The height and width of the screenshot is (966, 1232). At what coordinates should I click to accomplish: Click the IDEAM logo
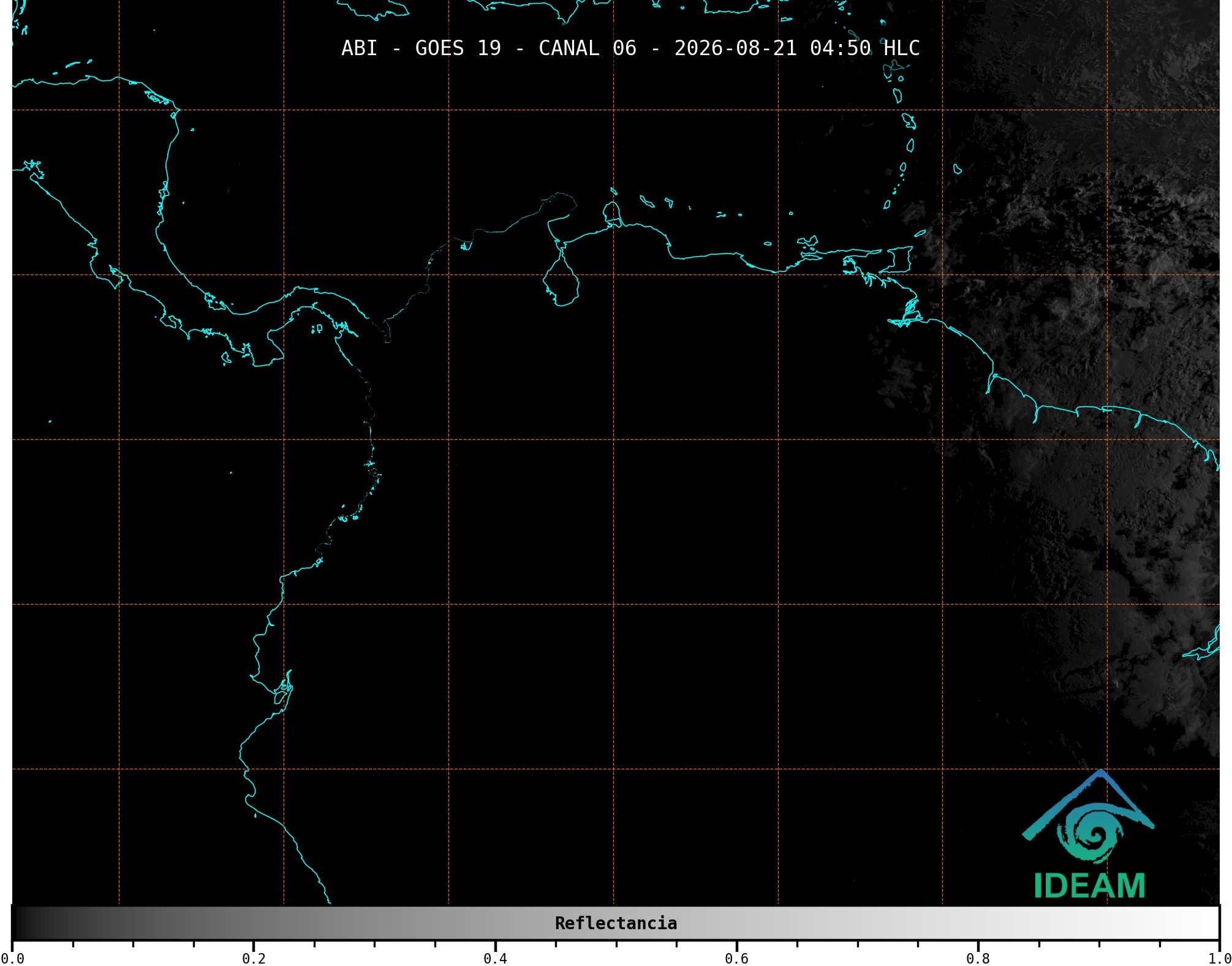tap(1089, 834)
